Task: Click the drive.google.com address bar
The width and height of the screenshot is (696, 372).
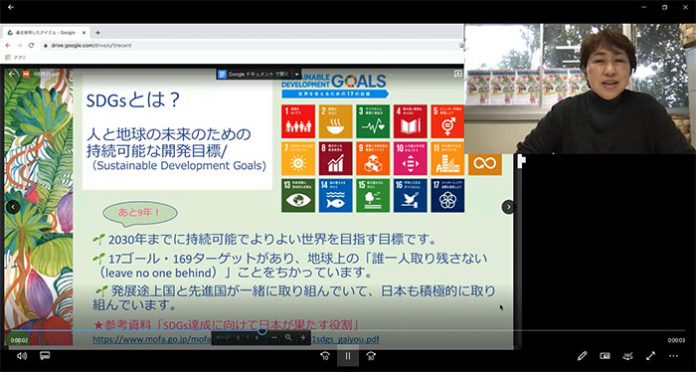Action: 251,45
